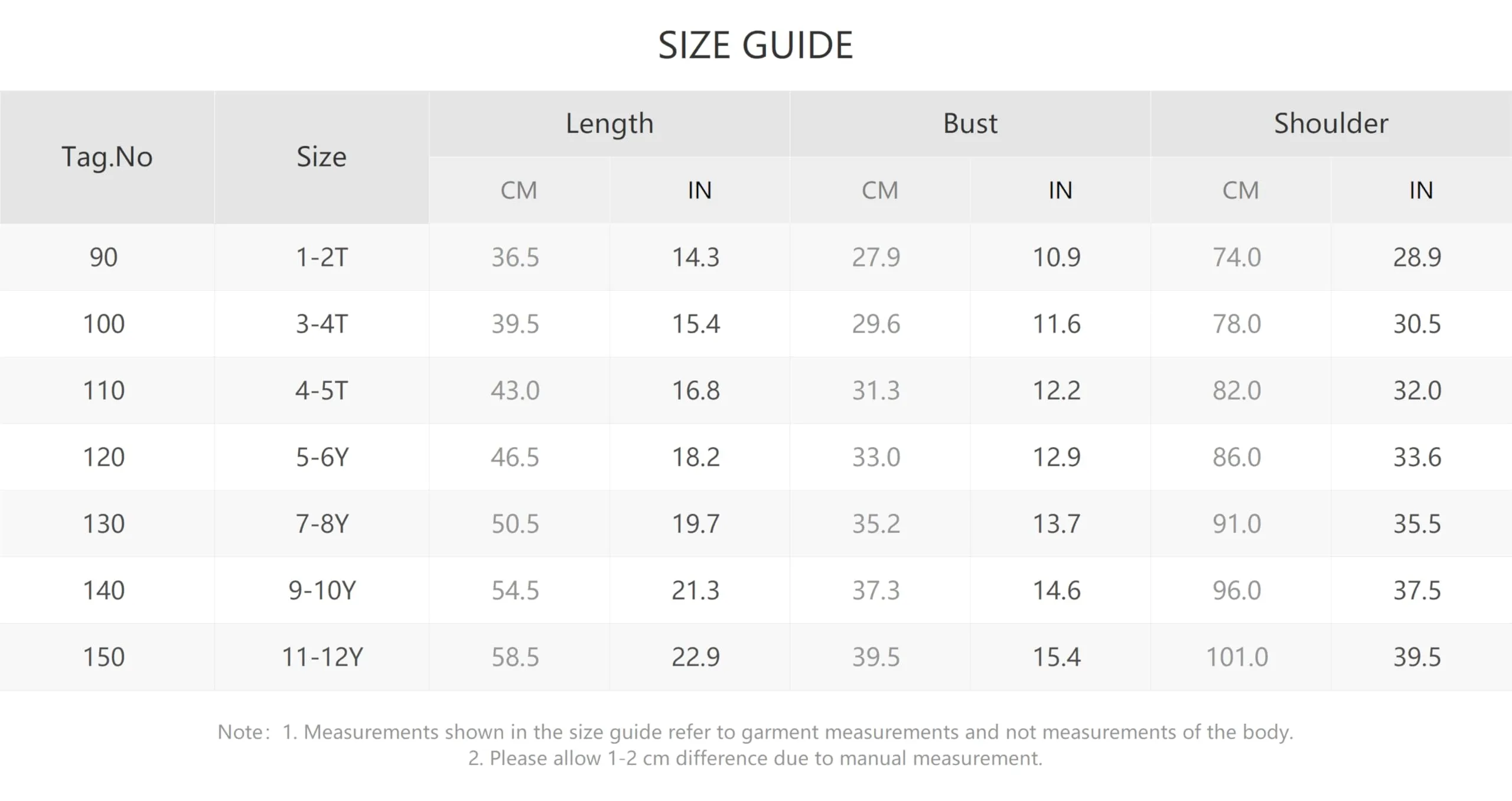Click the garment measurements note text
Image resolution: width=1512 pixels, height=801 pixels.
point(788,732)
